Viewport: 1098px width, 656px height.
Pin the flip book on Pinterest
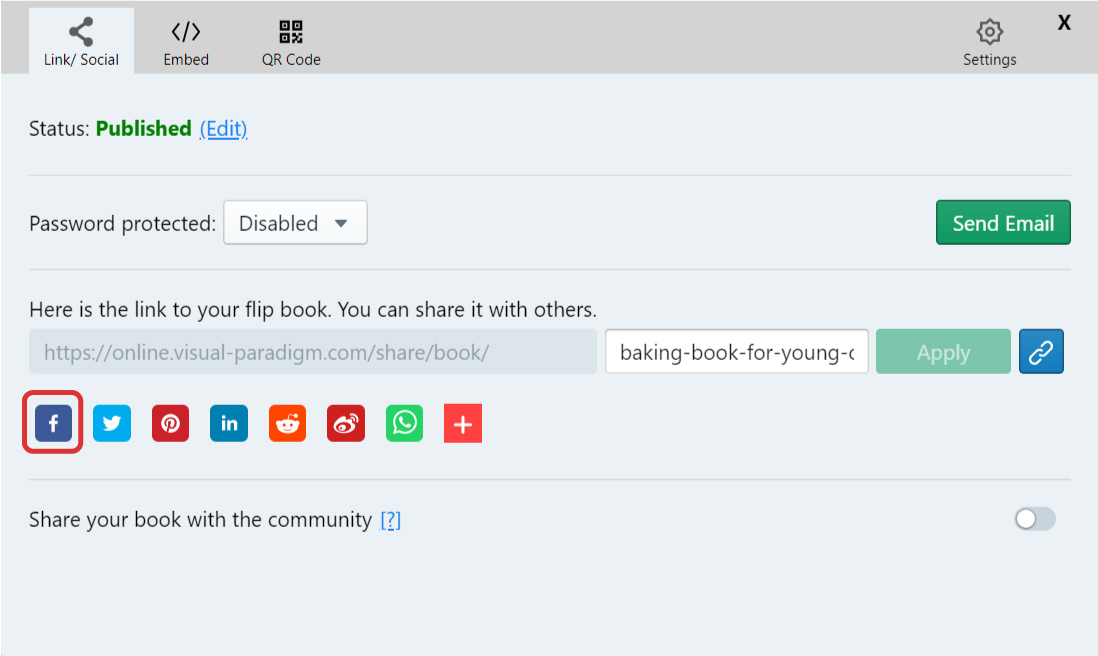pyautogui.click(x=171, y=424)
